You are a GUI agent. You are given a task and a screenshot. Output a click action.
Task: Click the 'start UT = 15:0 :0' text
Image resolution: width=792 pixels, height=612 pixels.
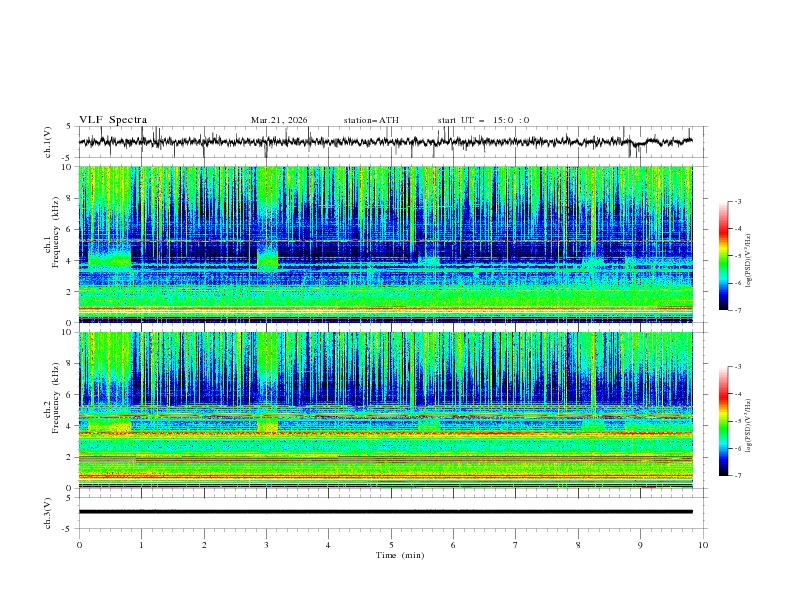tap(483, 120)
